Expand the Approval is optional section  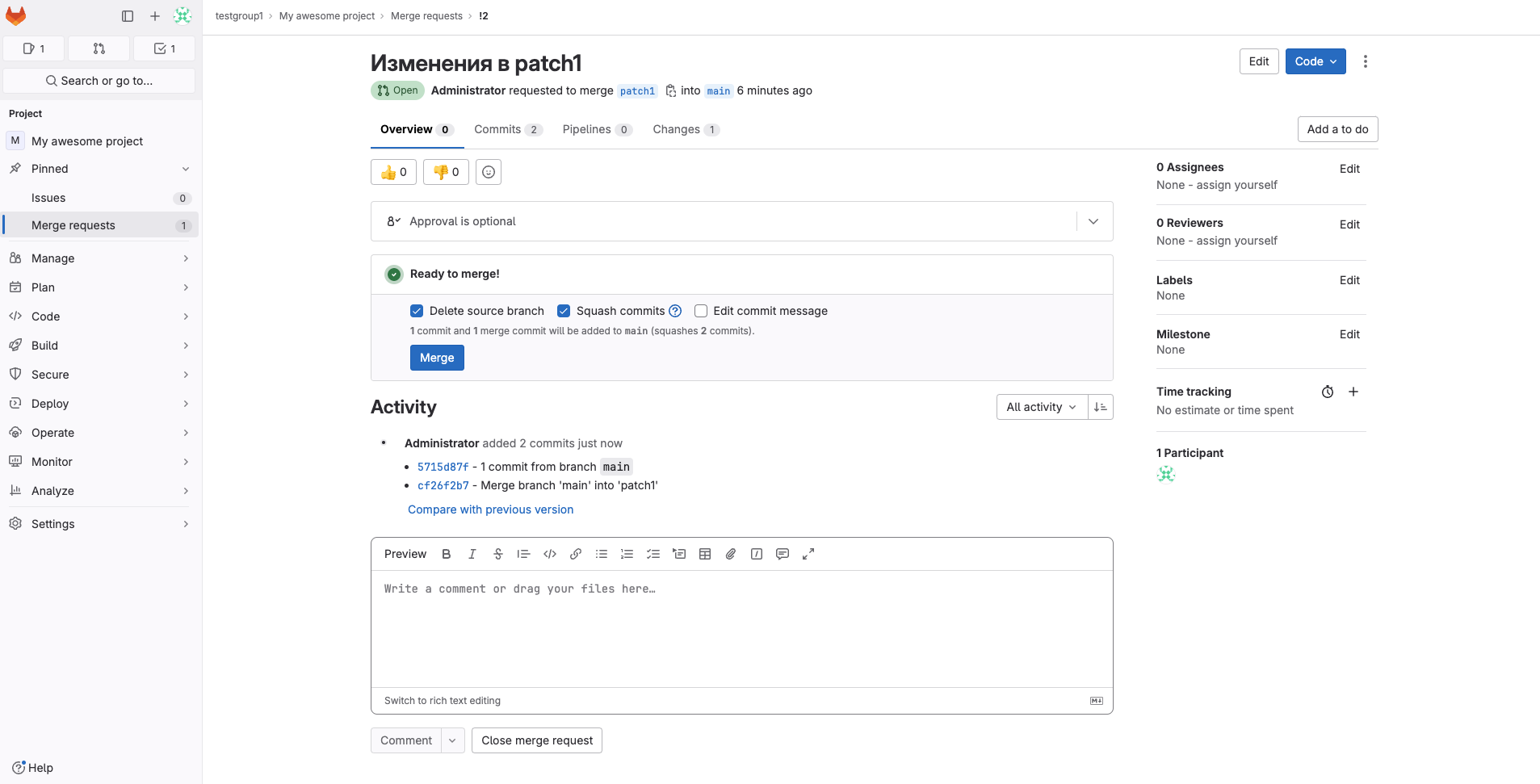point(1093,221)
